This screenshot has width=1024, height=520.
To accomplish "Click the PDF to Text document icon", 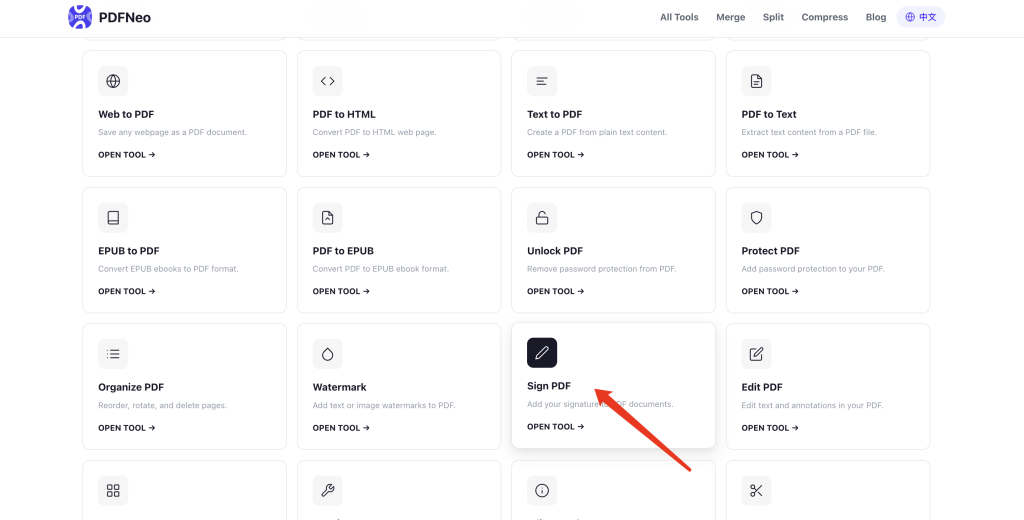I will (x=756, y=81).
